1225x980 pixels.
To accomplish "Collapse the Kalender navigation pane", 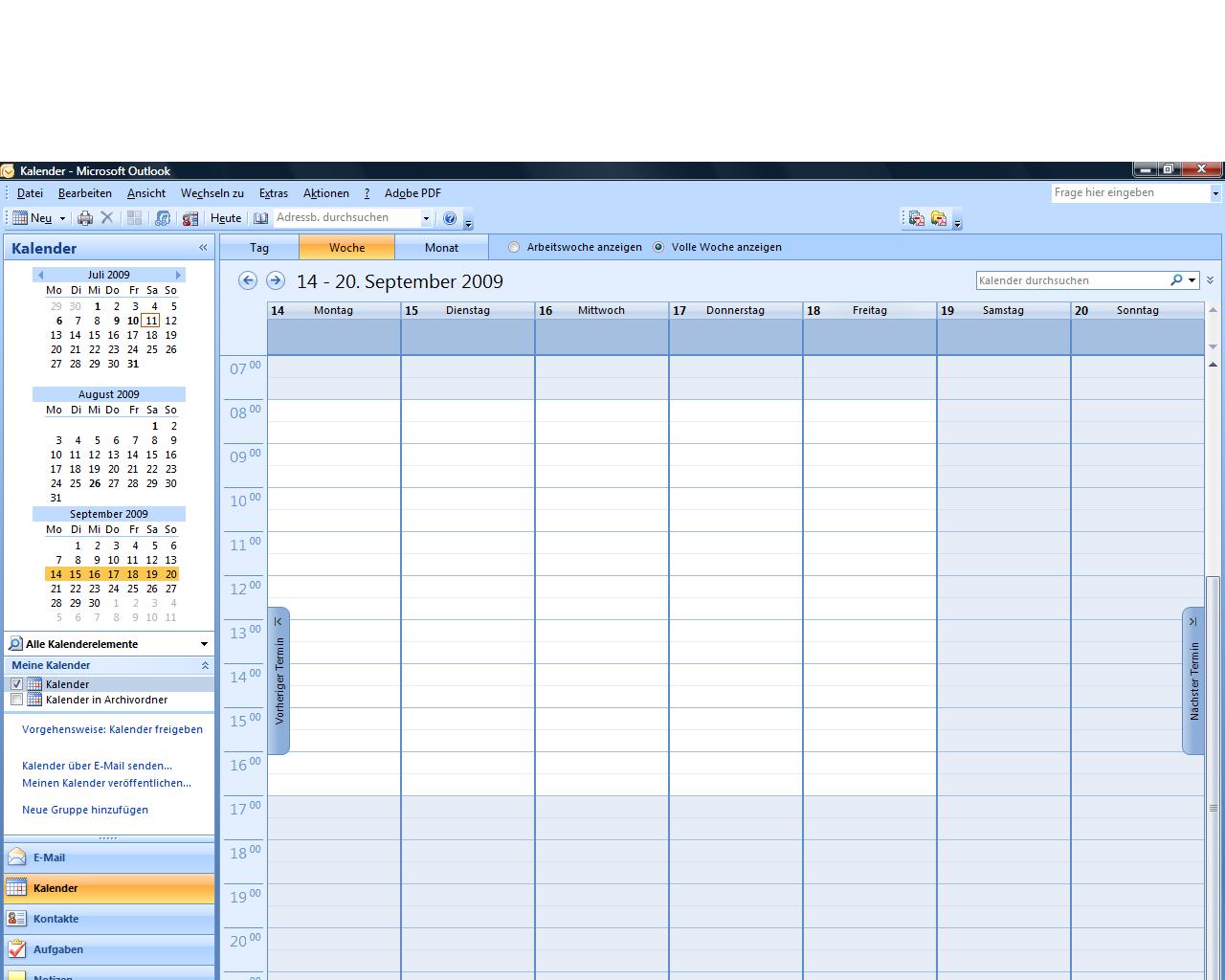I will [x=203, y=248].
